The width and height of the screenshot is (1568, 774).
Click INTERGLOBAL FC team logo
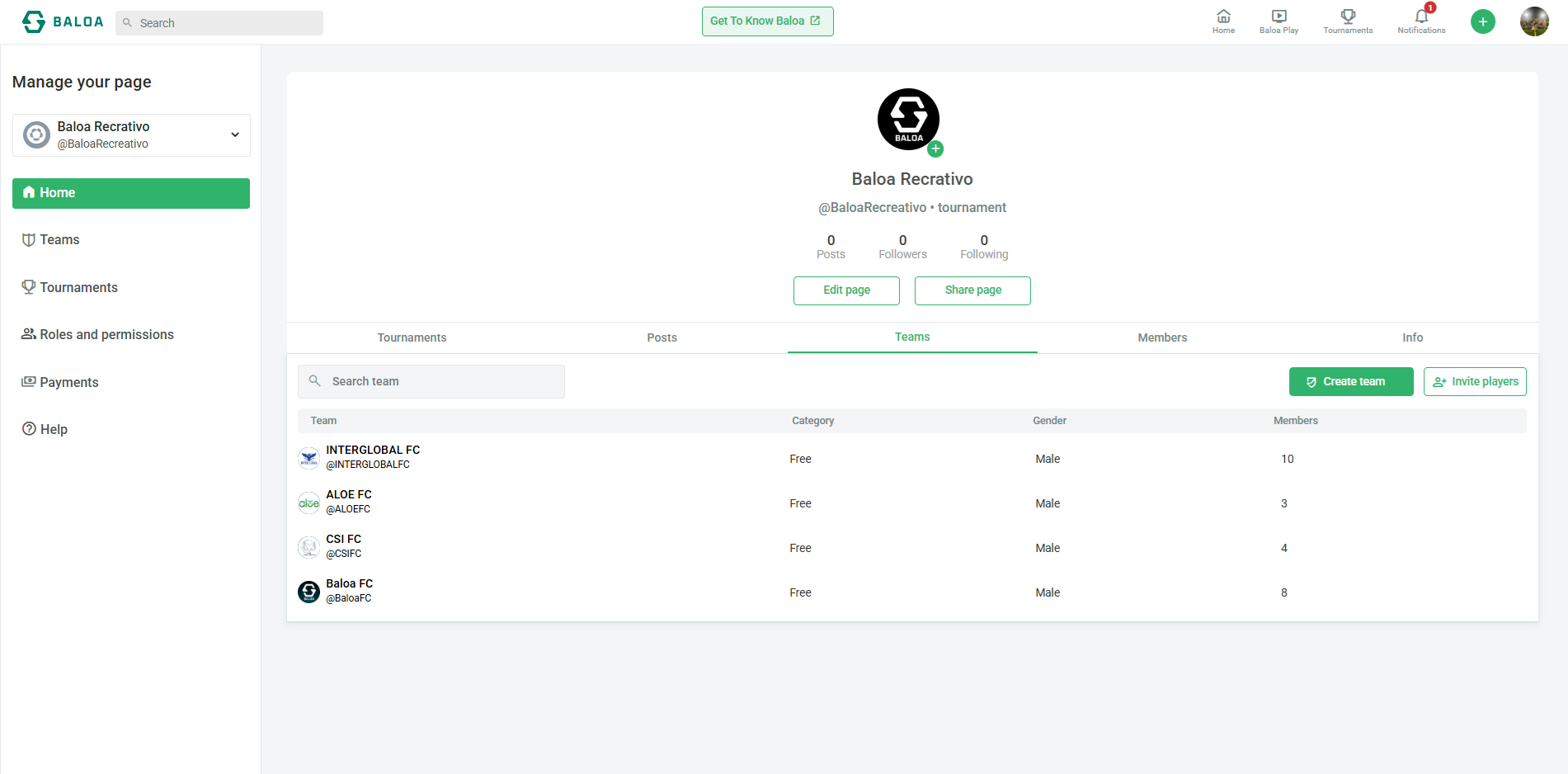(308, 458)
